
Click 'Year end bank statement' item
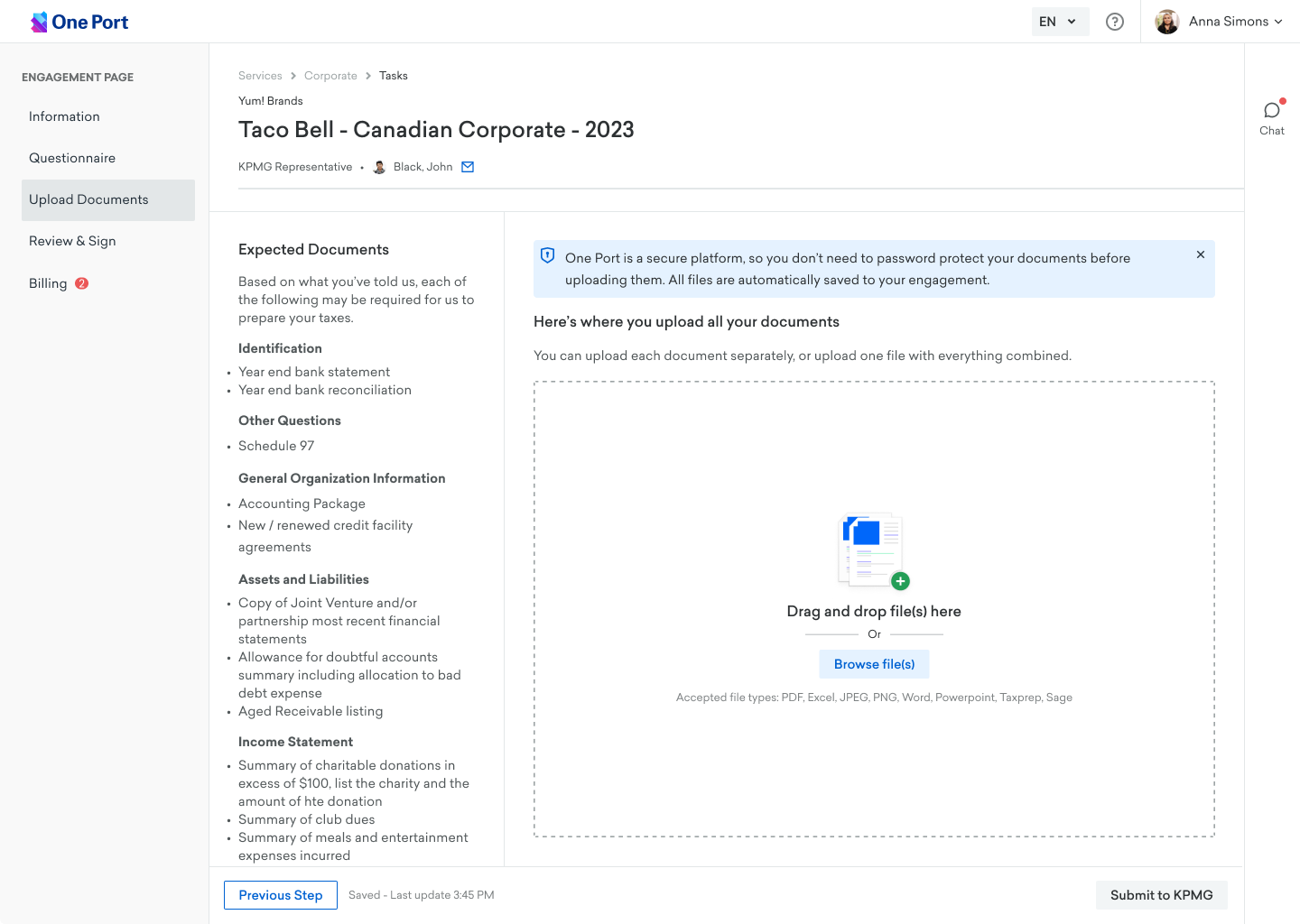pyautogui.click(x=314, y=372)
